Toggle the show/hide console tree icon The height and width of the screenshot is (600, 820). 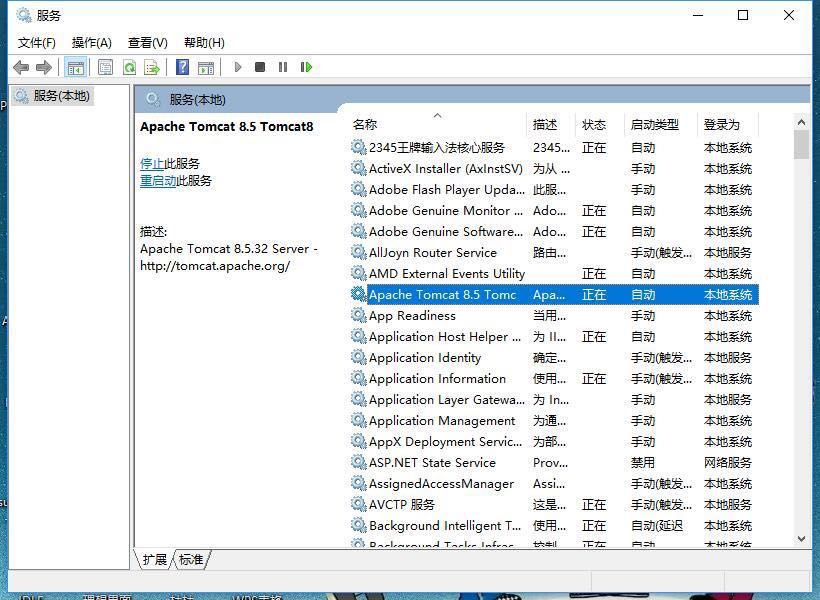click(x=75, y=67)
